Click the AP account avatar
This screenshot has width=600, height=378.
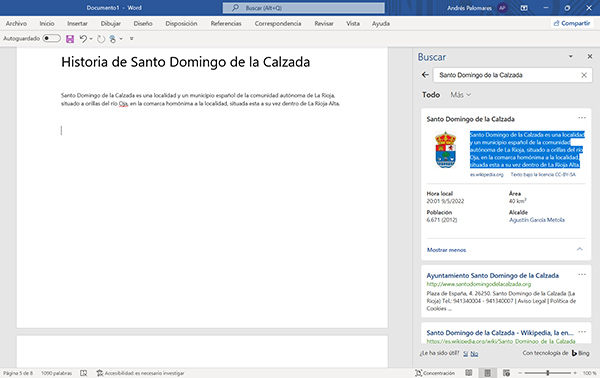coord(502,8)
